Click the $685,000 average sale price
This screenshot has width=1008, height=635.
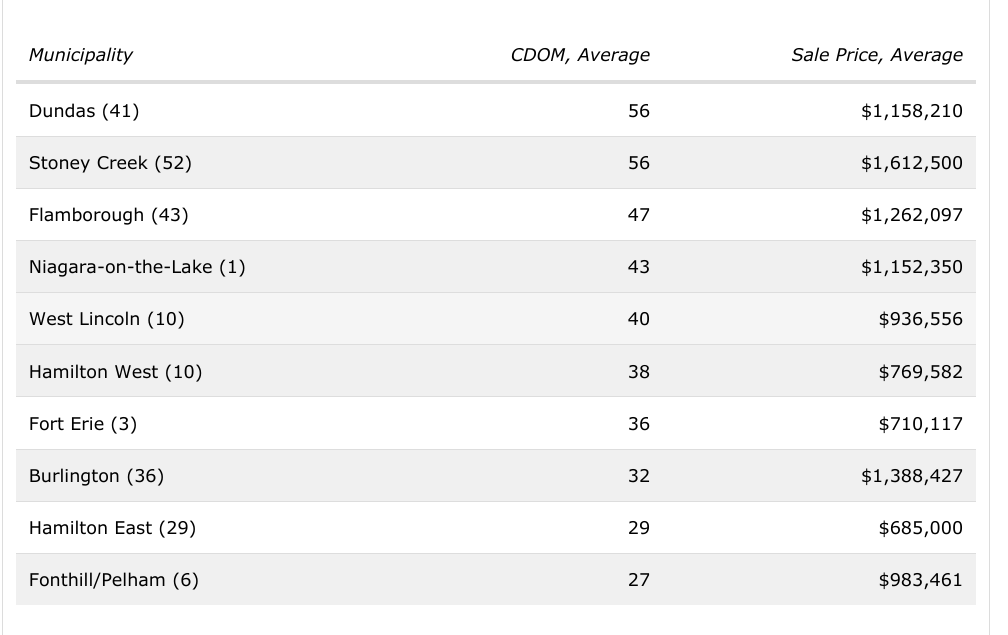pyautogui.click(x=920, y=528)
